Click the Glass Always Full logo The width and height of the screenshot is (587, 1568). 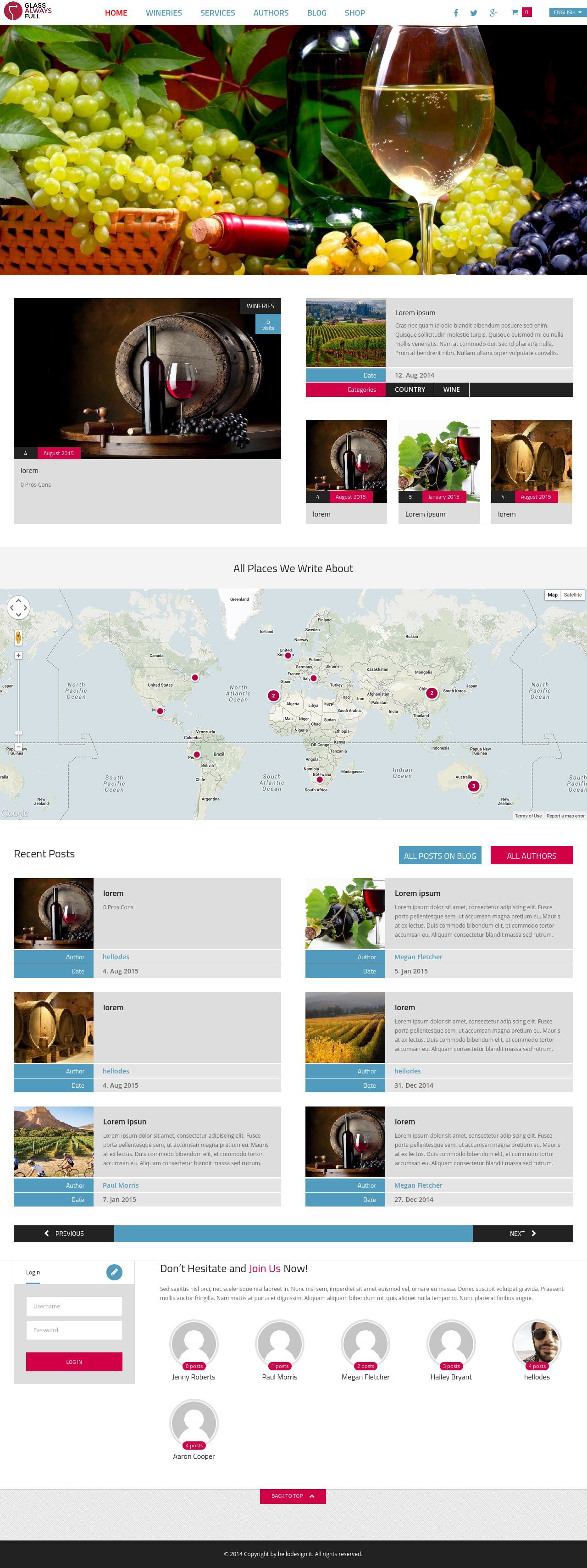click(28, 11)
